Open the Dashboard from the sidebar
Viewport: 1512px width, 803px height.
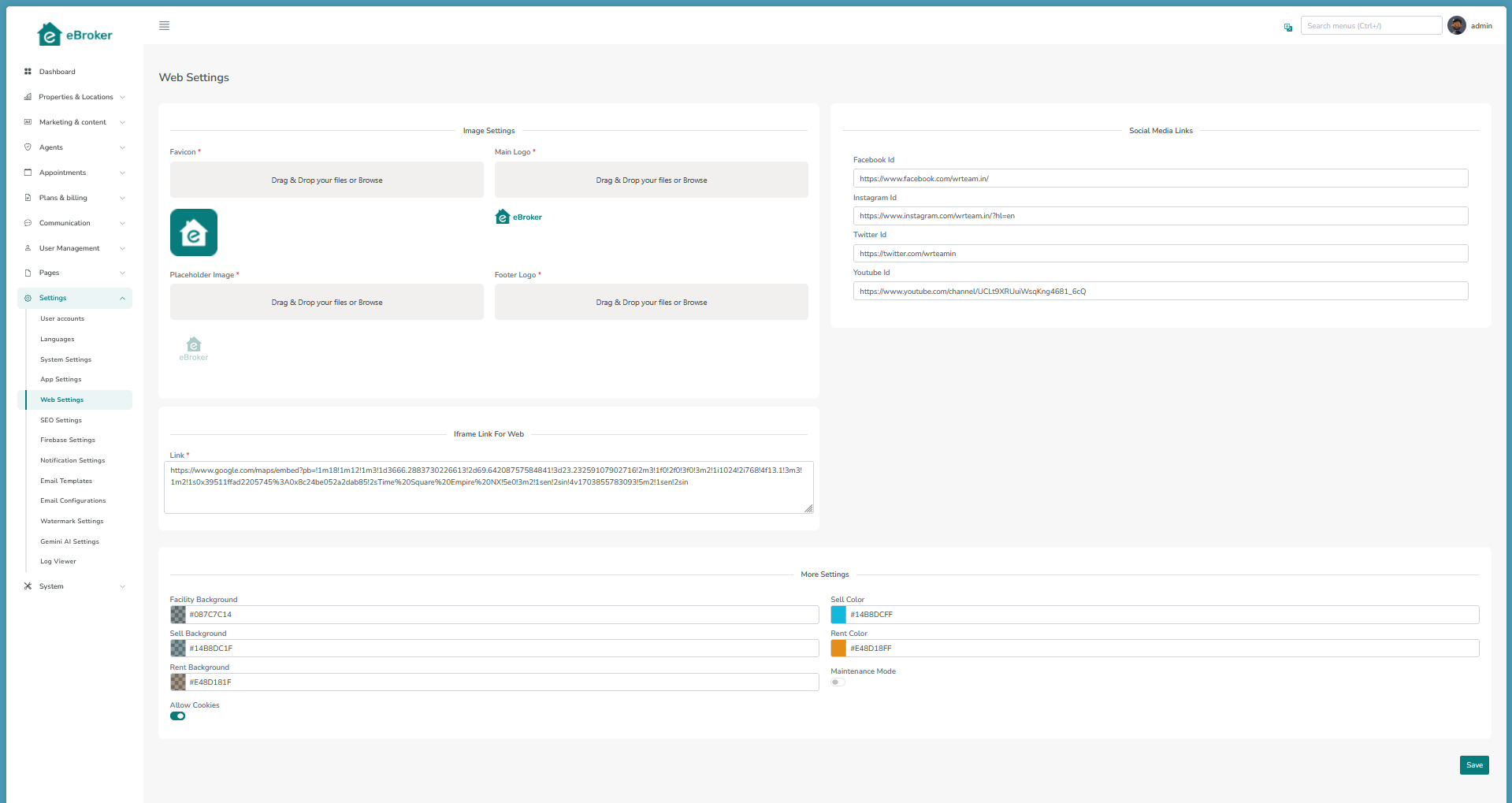55,72
